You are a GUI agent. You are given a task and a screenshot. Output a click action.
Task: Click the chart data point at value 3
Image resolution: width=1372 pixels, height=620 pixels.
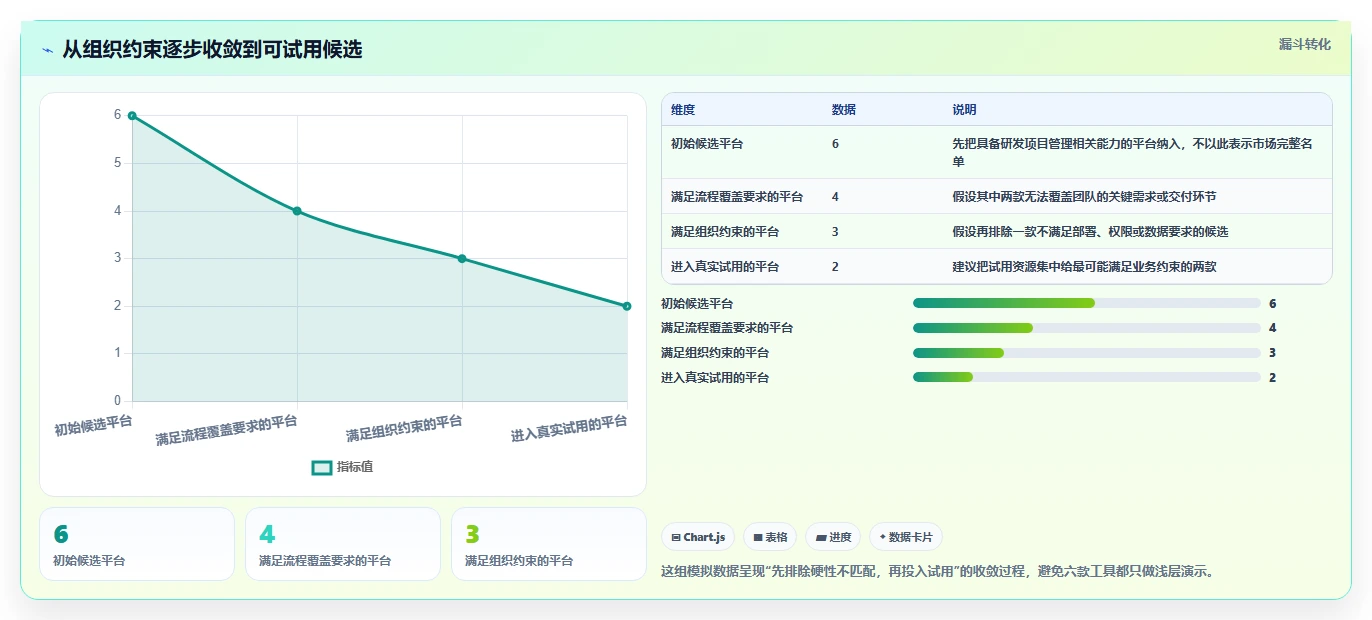coord(462,258)
